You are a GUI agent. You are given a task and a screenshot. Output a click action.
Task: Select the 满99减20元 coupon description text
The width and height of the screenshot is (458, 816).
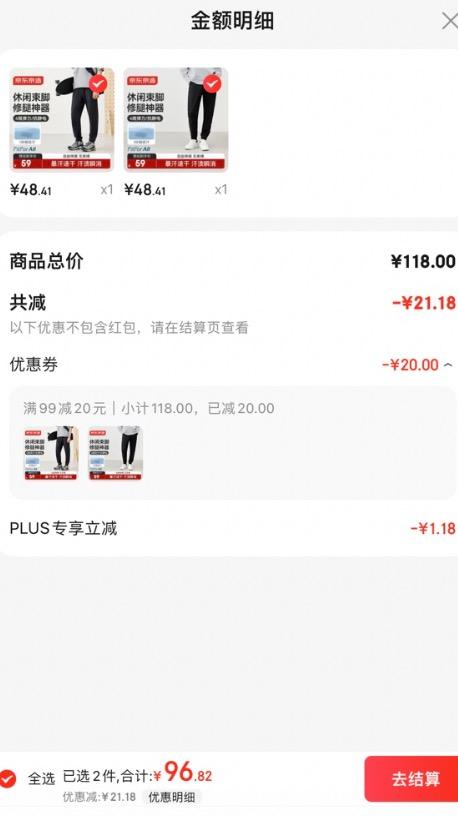pos(65,409)
